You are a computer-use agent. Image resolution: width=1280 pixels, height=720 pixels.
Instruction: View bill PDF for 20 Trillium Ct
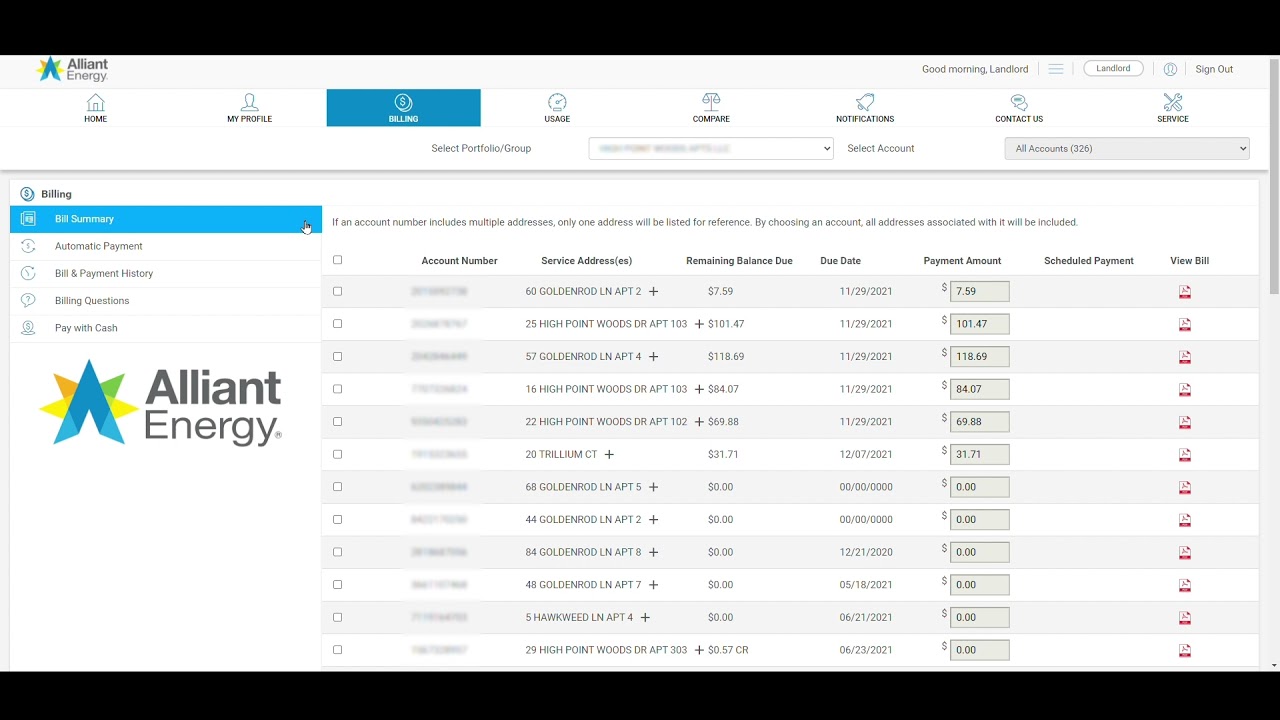coord(1185,454)
